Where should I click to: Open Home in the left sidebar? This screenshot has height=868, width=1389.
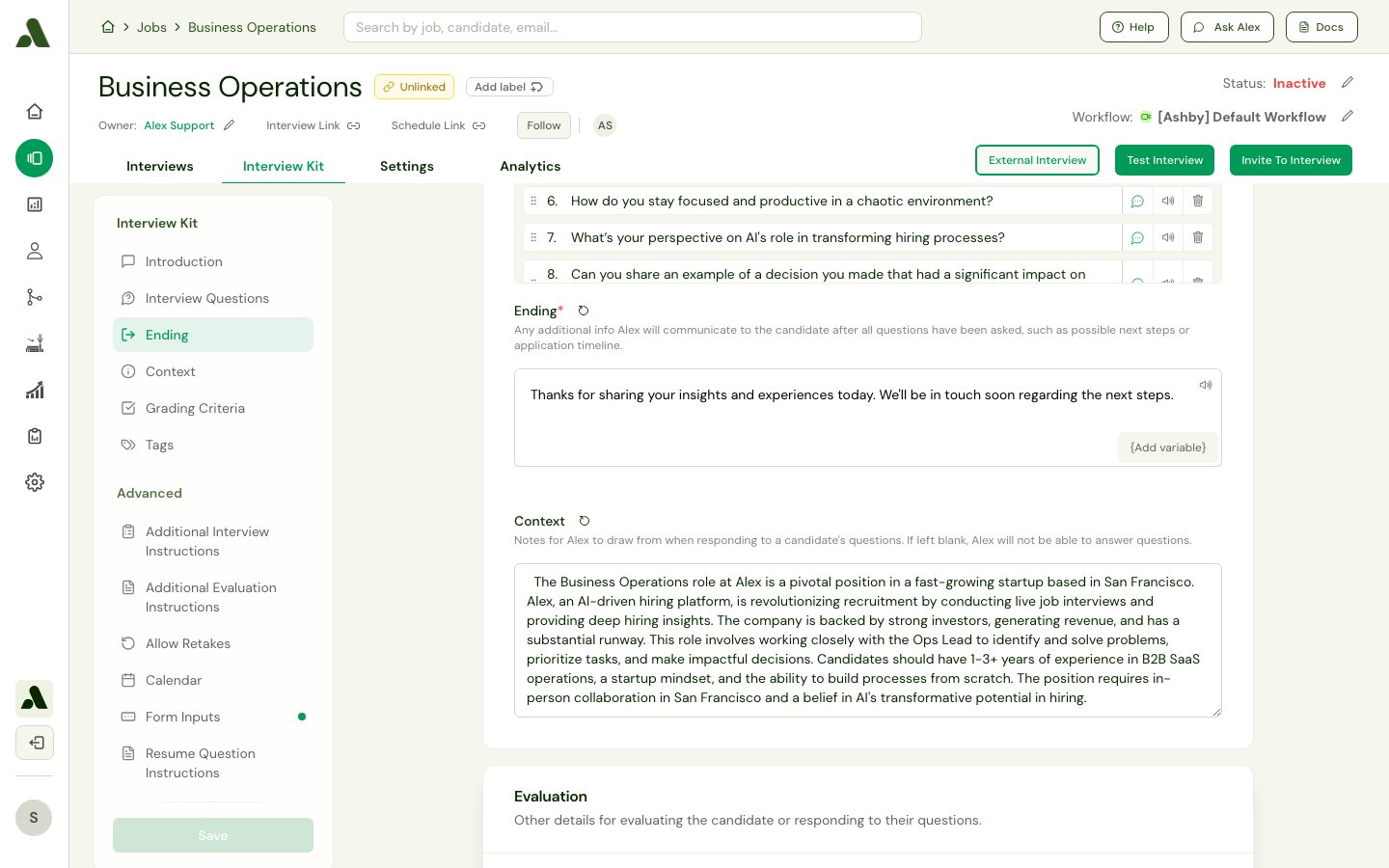(35, 112)
